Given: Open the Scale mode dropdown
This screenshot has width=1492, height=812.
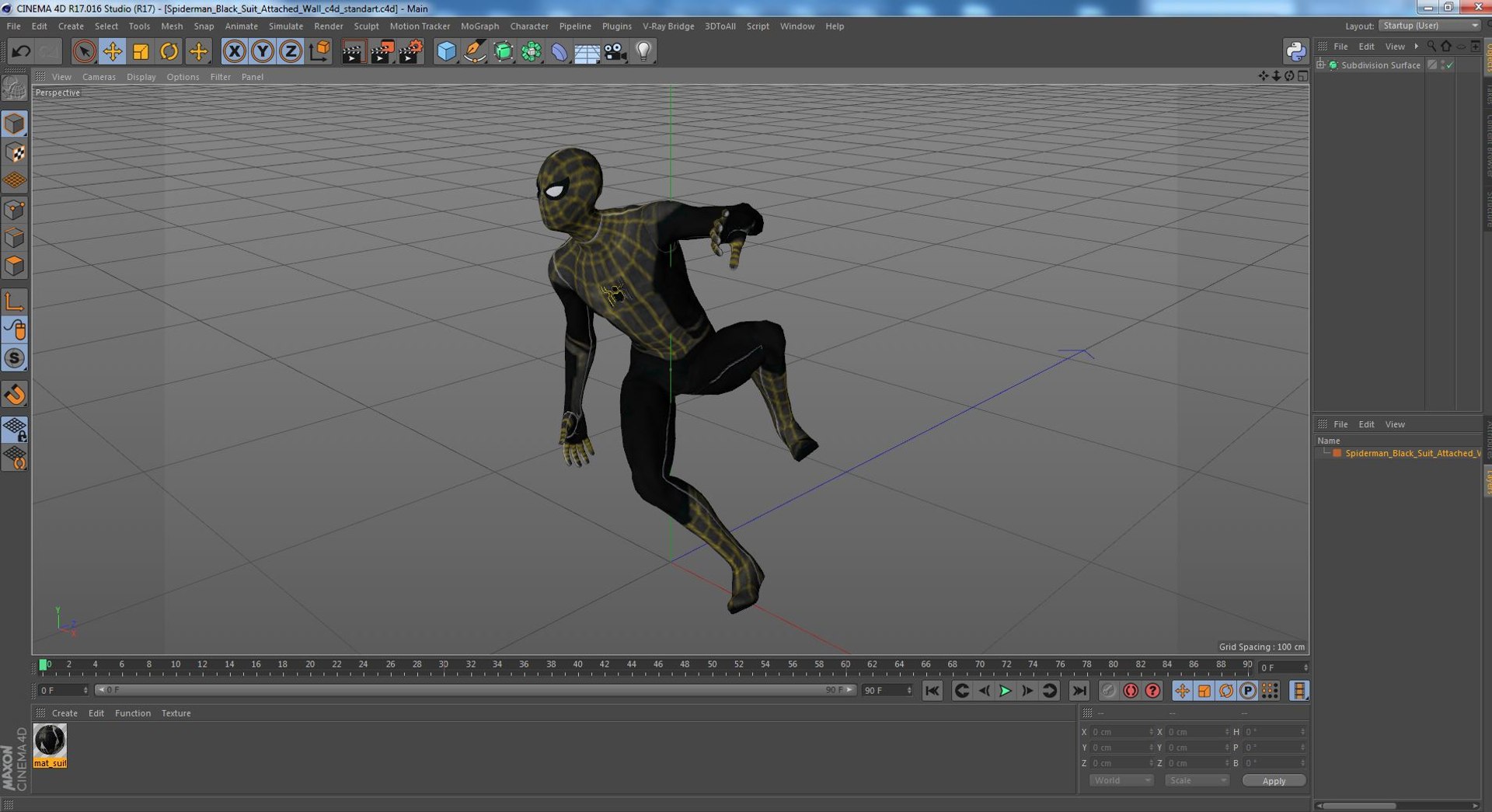Looking at the screenshot, I should 1197,780.
